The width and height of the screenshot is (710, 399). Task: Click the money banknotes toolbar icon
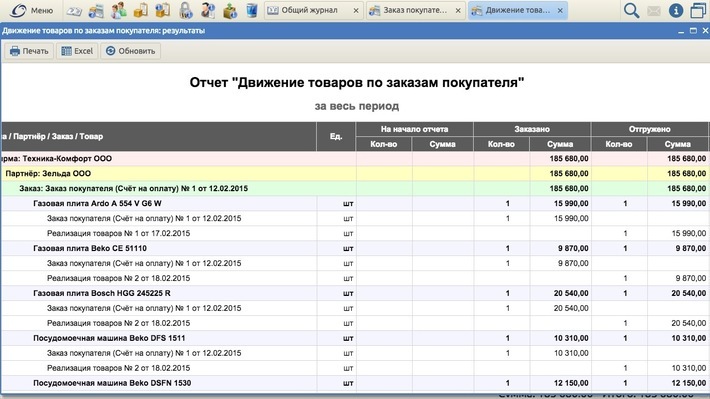[74, 11]
